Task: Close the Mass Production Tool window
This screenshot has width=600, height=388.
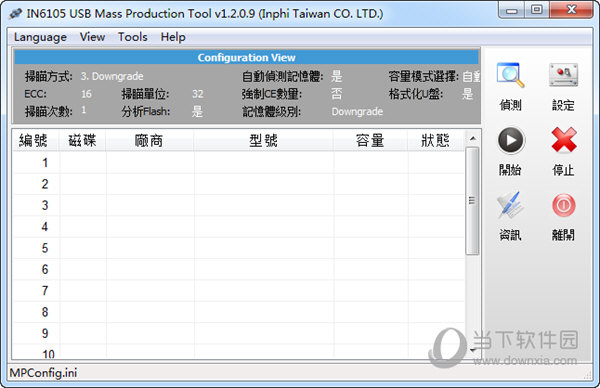Action: [x=571, y=10]
